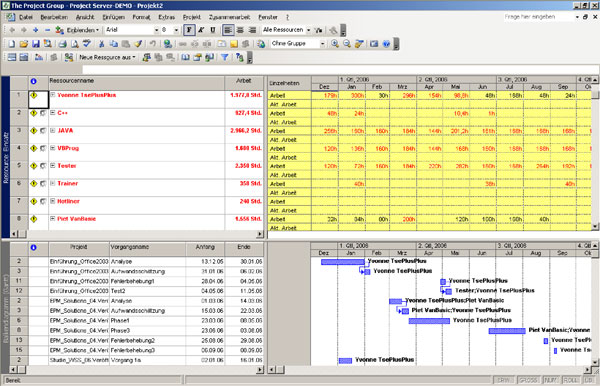600x386 pixels.
Task: Open a file with the folder icon
Action: click(x=24, y=44)
